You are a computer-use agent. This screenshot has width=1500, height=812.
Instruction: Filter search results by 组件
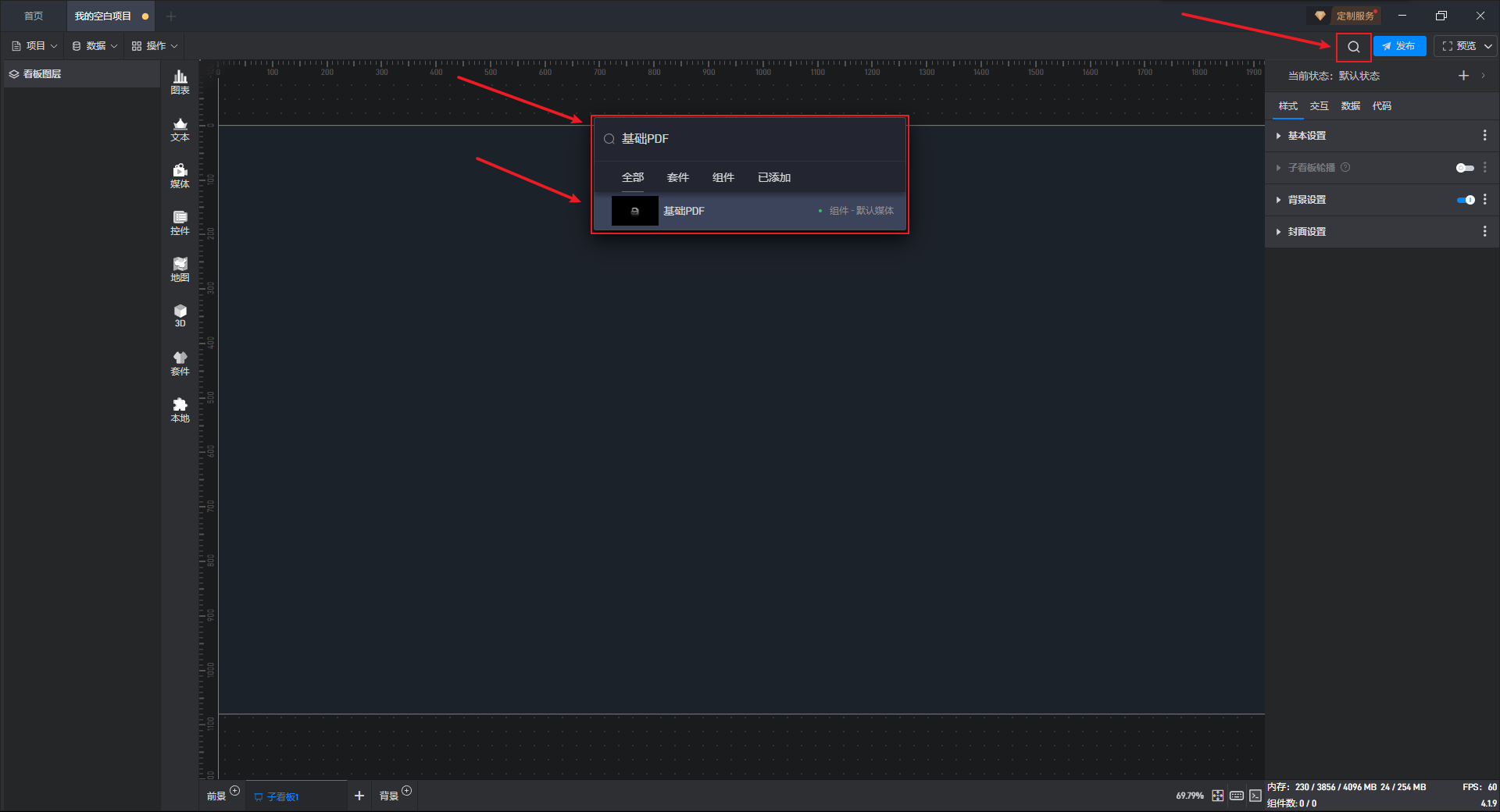[x=723, y=177]
